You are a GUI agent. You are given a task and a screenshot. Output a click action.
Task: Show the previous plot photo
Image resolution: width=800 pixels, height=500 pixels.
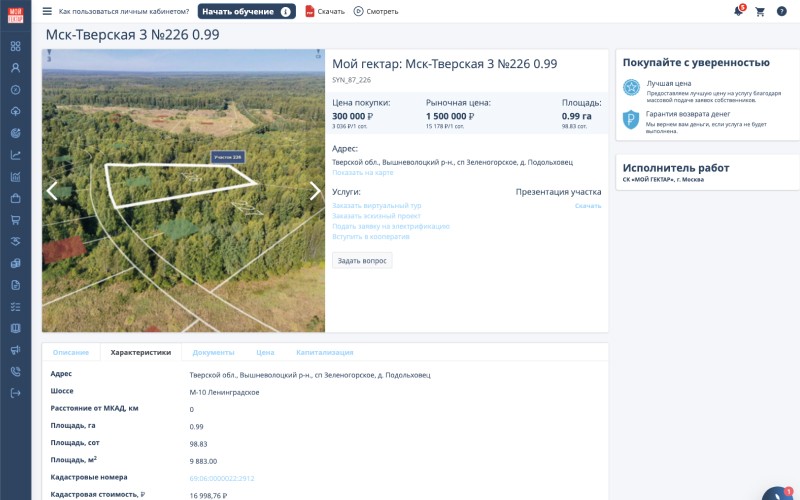tap(53, 190)
